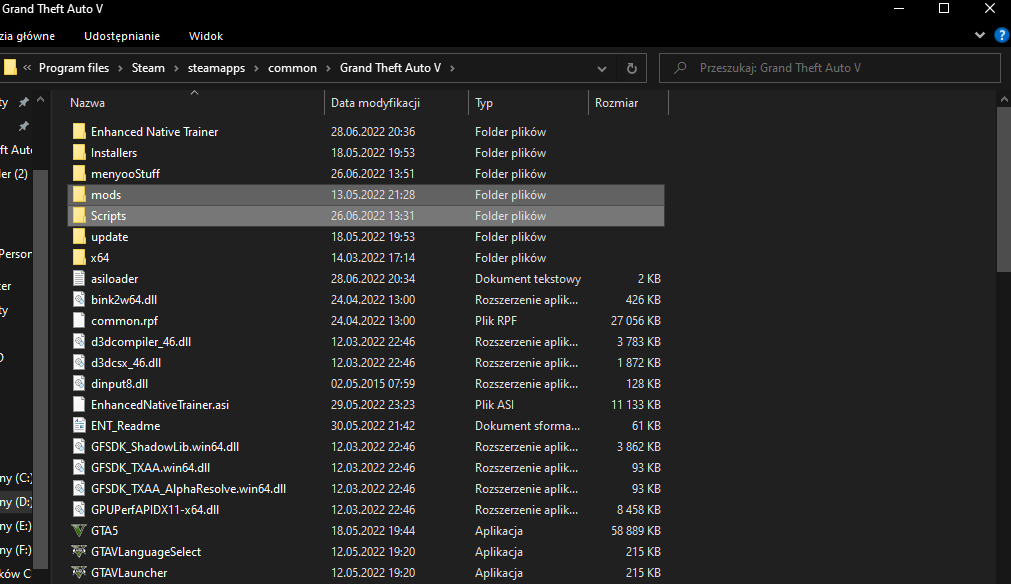Click the navigation pane scrollbar thumb
The width and height of the screenshot is (1011, 584).
[x=41, y=369]
